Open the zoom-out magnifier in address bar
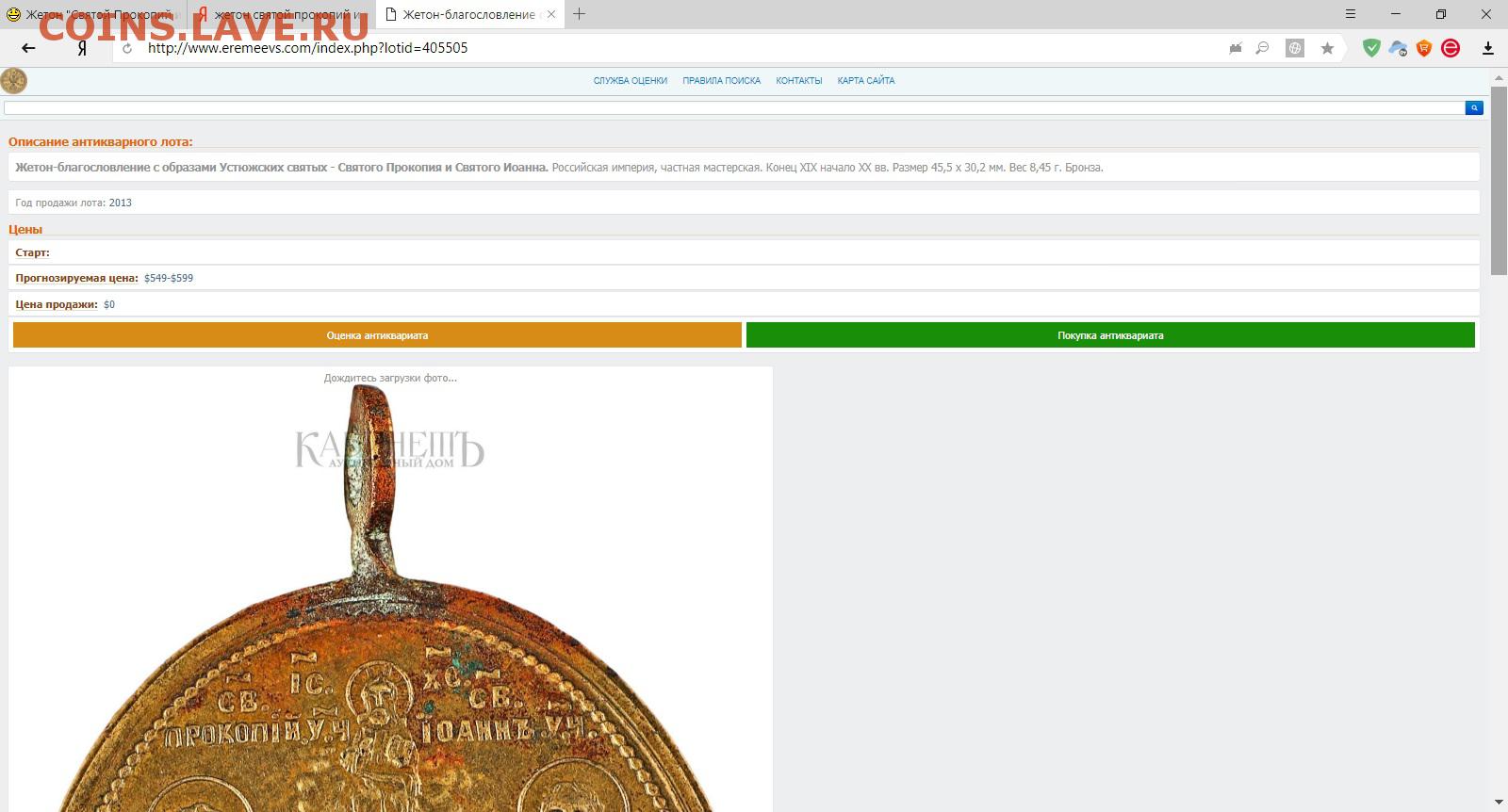This screenshot has width=1508, height=812. (1262, 48)
